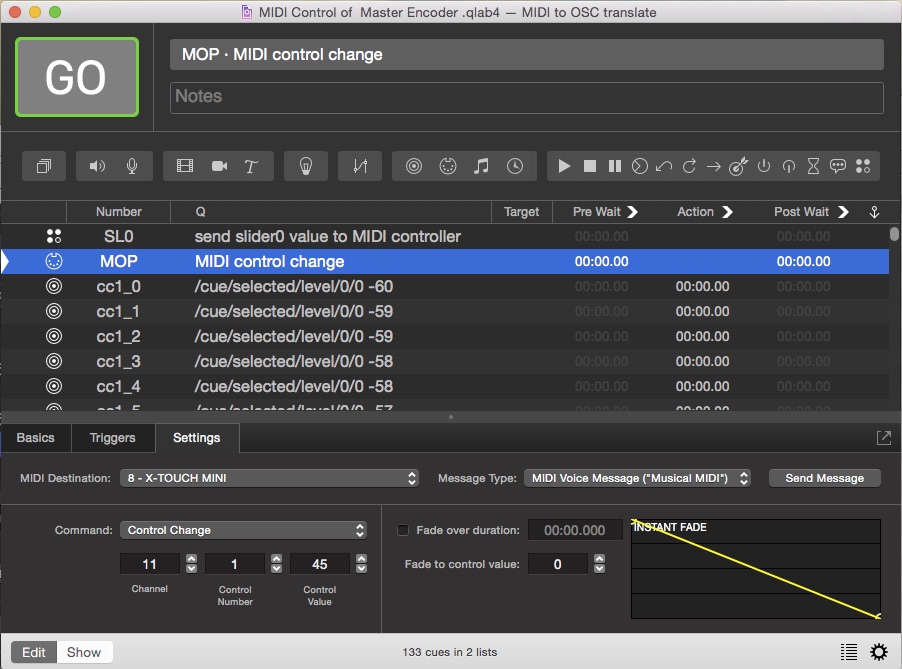902x669 pixels.
Task: Open the Message Type dropdown
Action: point(637,478)
